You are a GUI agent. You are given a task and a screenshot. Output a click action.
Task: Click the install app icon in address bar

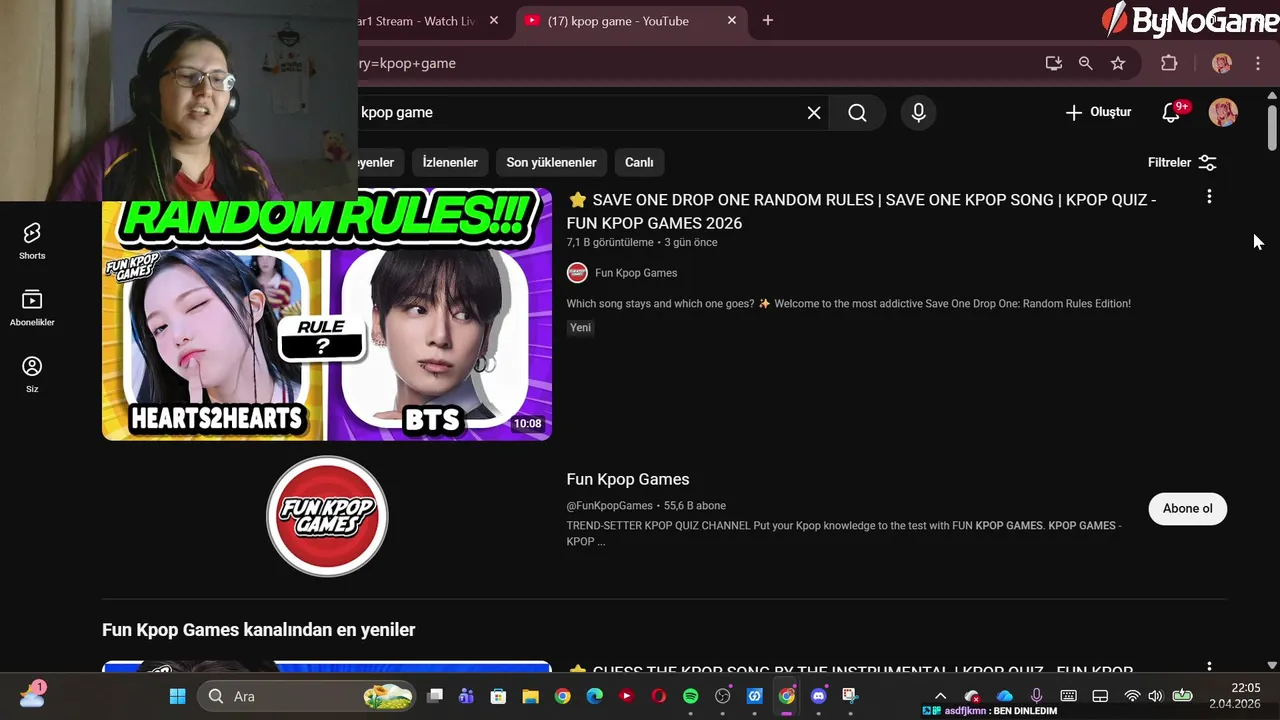click(x=1053, y=63)
